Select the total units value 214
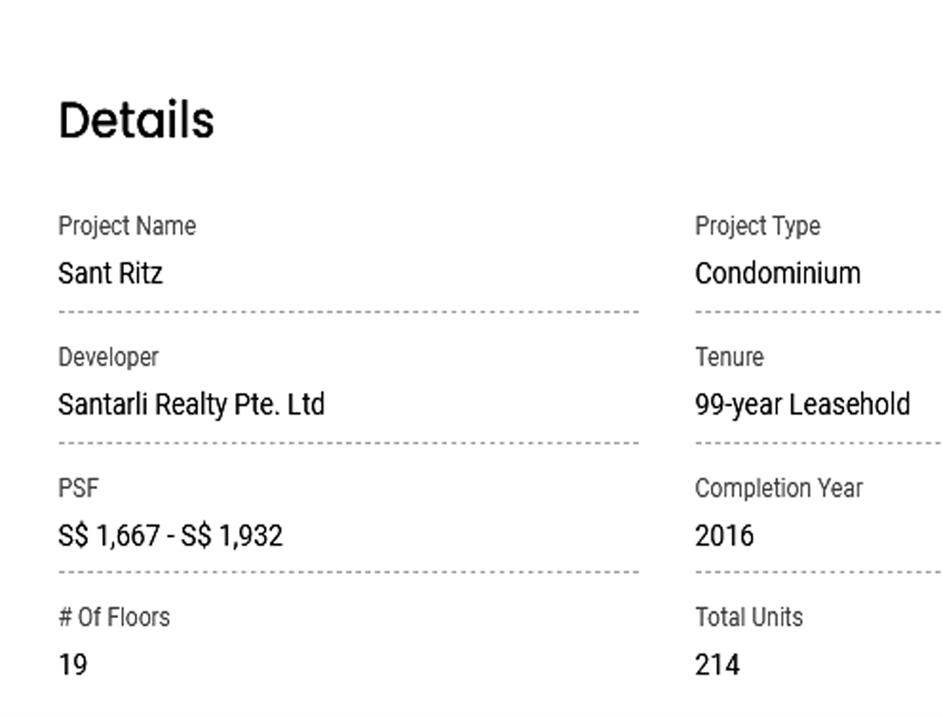The image size is (943, 717). pos(717,664)
